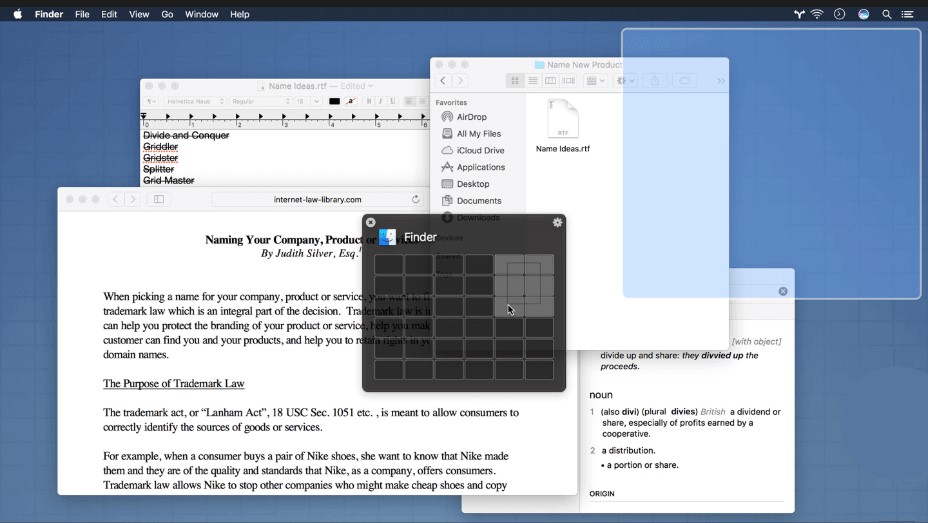
Task: Switch Finder window to list view
Action: (x=533, y=80)
